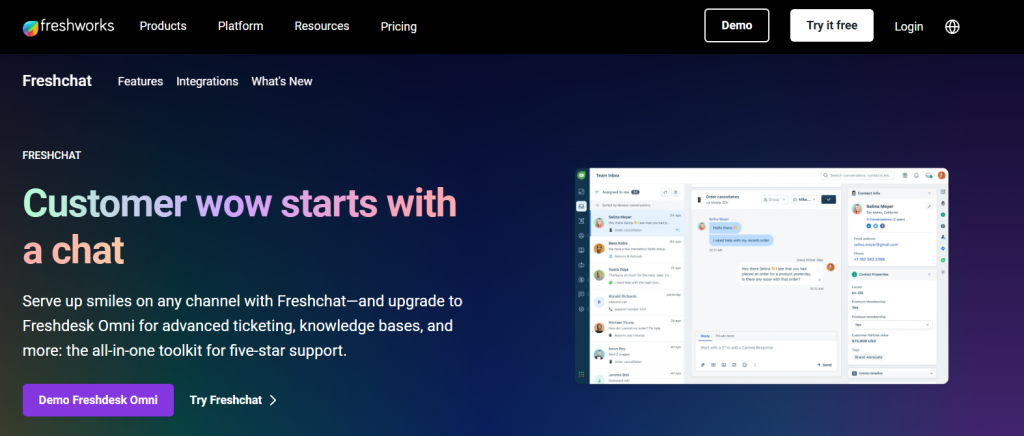Click the sort arrows button above conversation list
The height and width of the screenshot is (436, 1024).
tap(665, 193)
